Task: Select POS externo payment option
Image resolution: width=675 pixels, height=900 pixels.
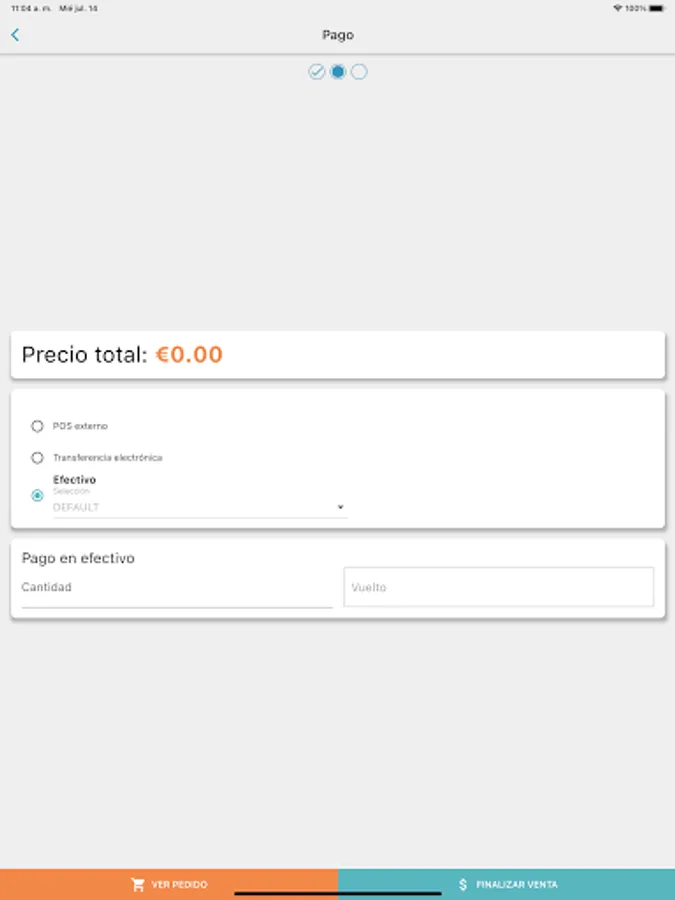Action: click(38, 426)
